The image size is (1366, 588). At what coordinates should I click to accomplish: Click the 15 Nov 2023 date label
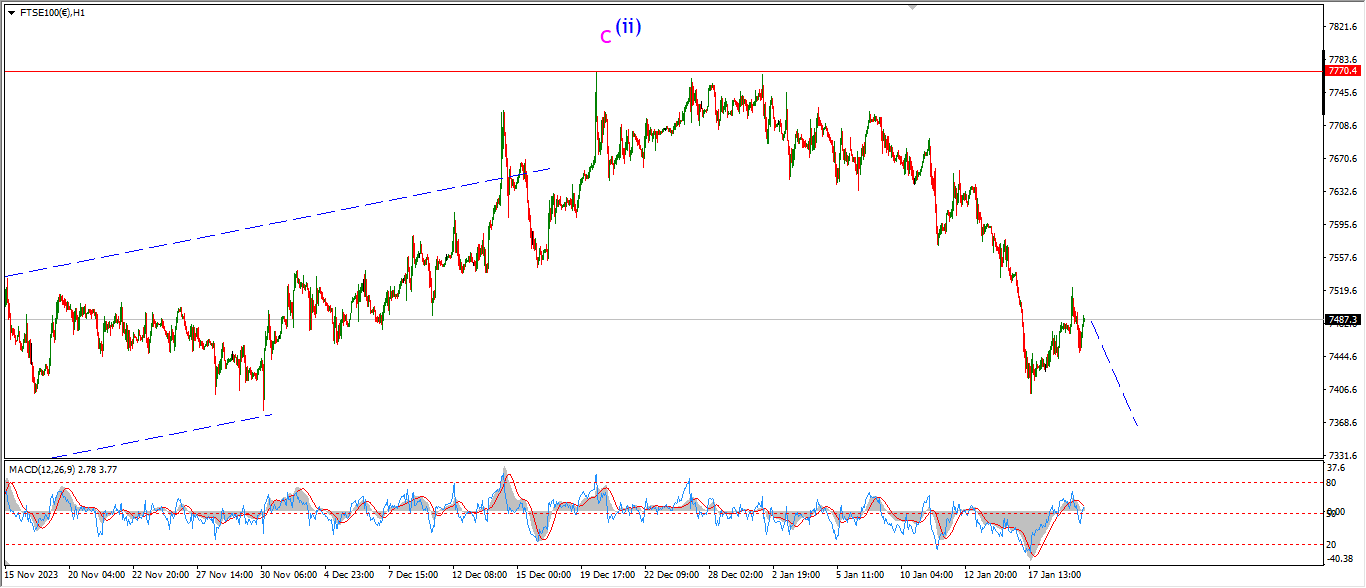click(32, 575)
